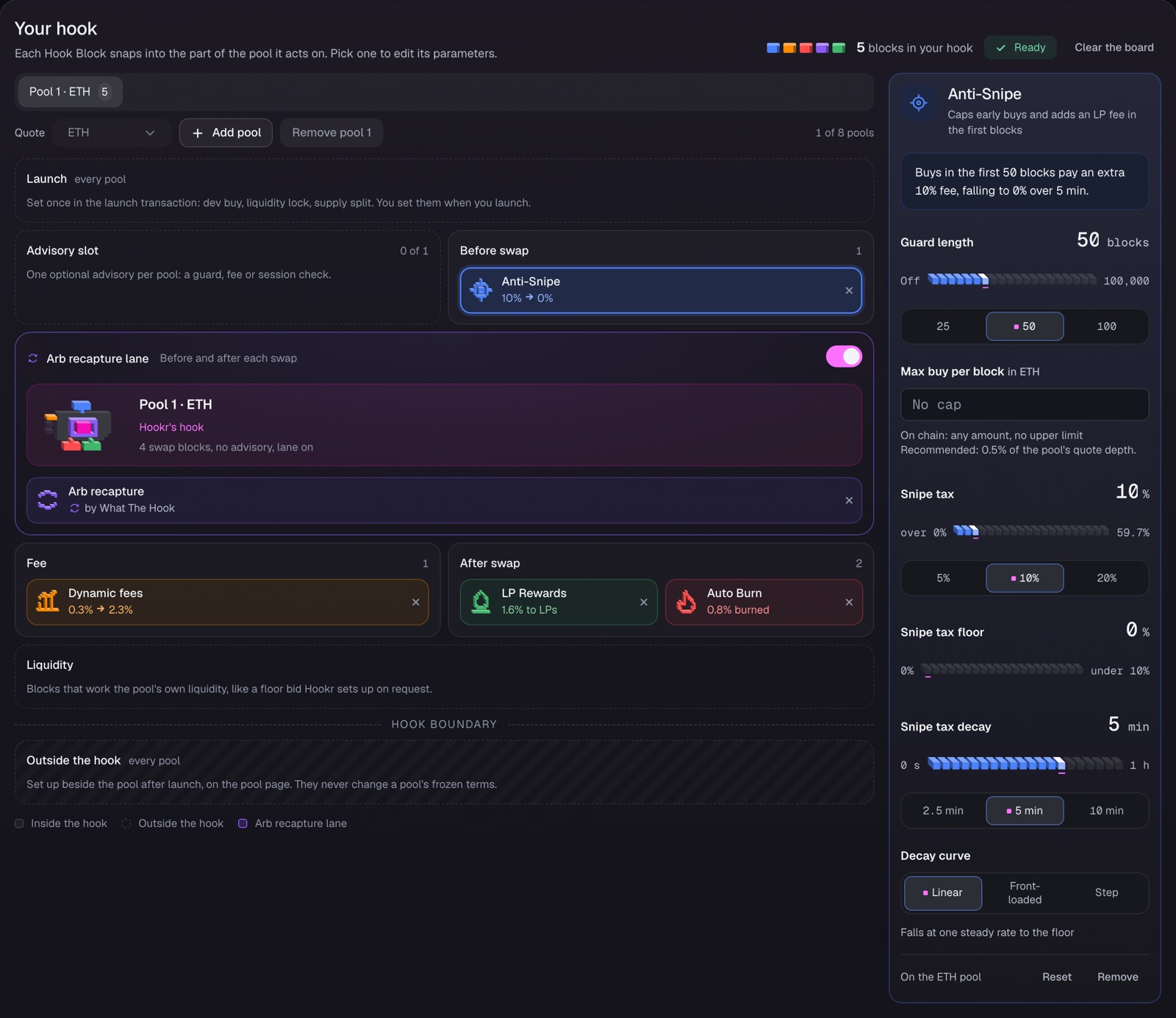The height and width of the screenshot is (1018, 1176).
Task: Choose the 20% snipe tax preset
Action: 1106,578
